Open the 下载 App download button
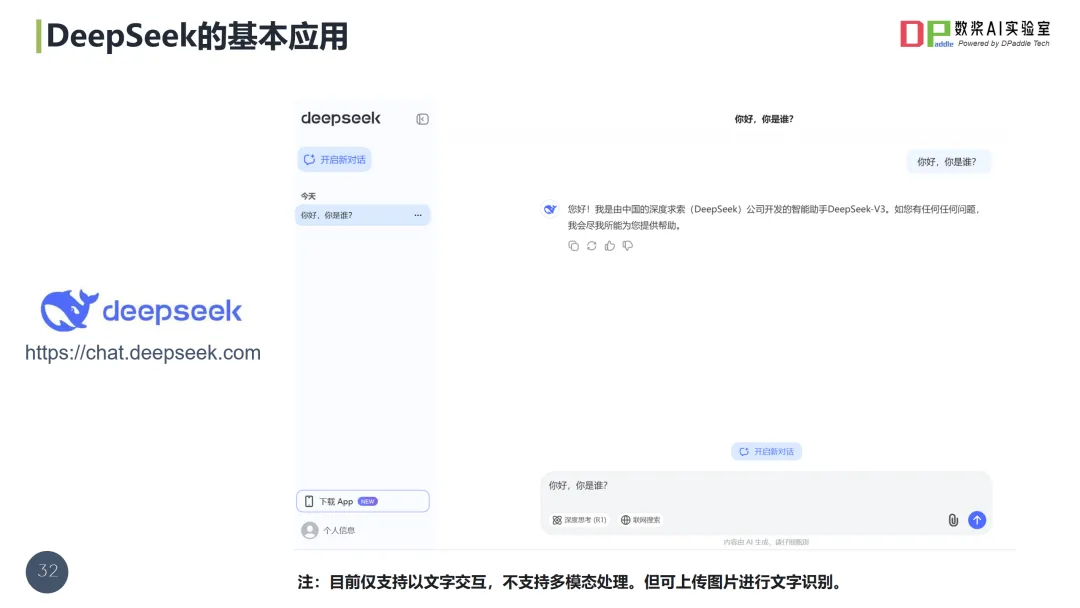This screenshot has width=1080, height=608. coord(362,501)
